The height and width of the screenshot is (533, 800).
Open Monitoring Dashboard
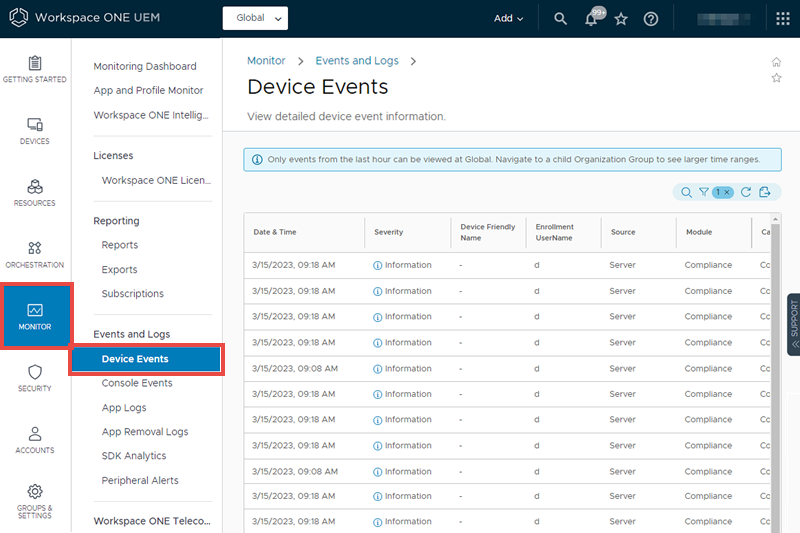[145, 66]
